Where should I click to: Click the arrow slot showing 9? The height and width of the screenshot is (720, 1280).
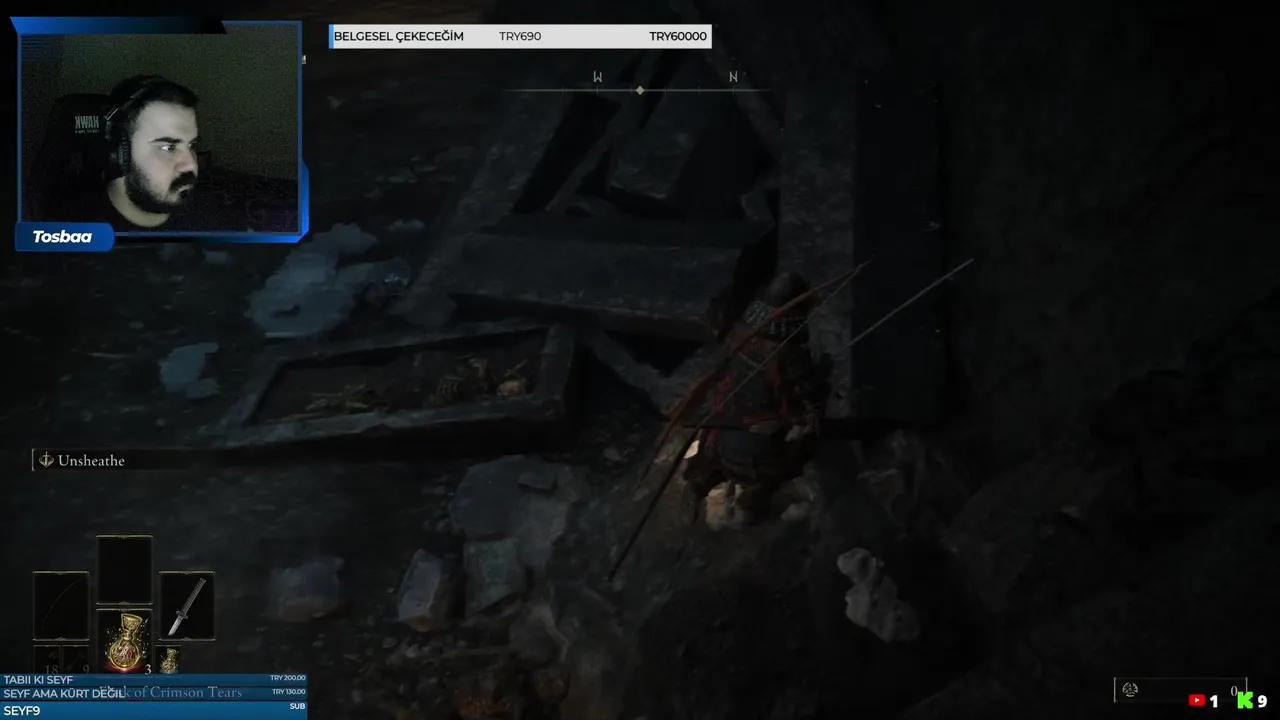77,660
